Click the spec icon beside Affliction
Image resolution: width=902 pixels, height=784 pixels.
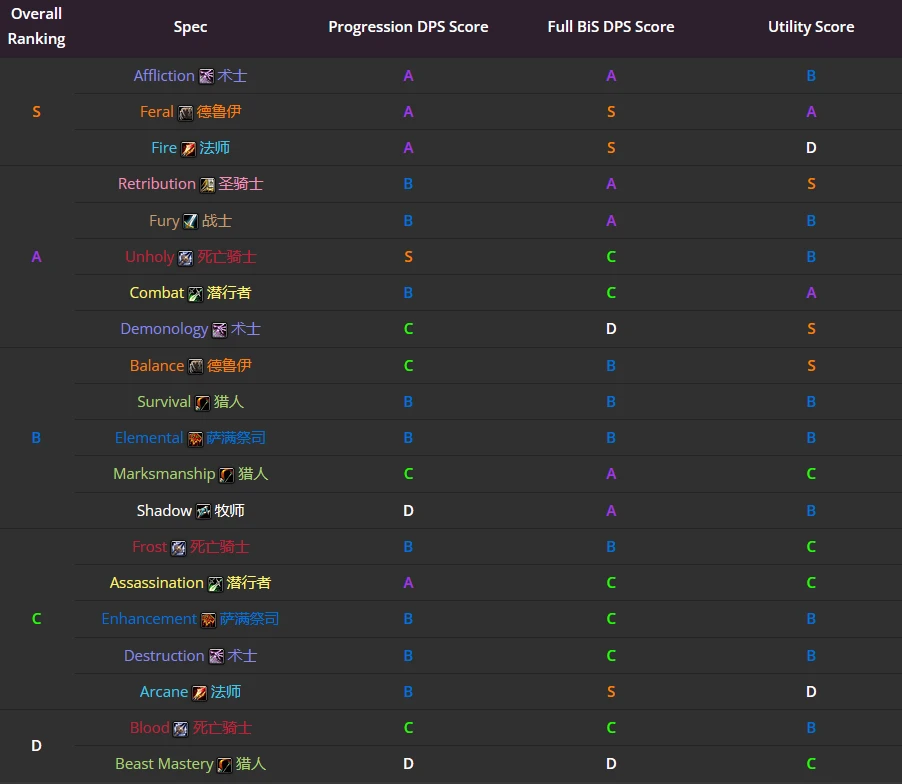click(x=207, y=76)
